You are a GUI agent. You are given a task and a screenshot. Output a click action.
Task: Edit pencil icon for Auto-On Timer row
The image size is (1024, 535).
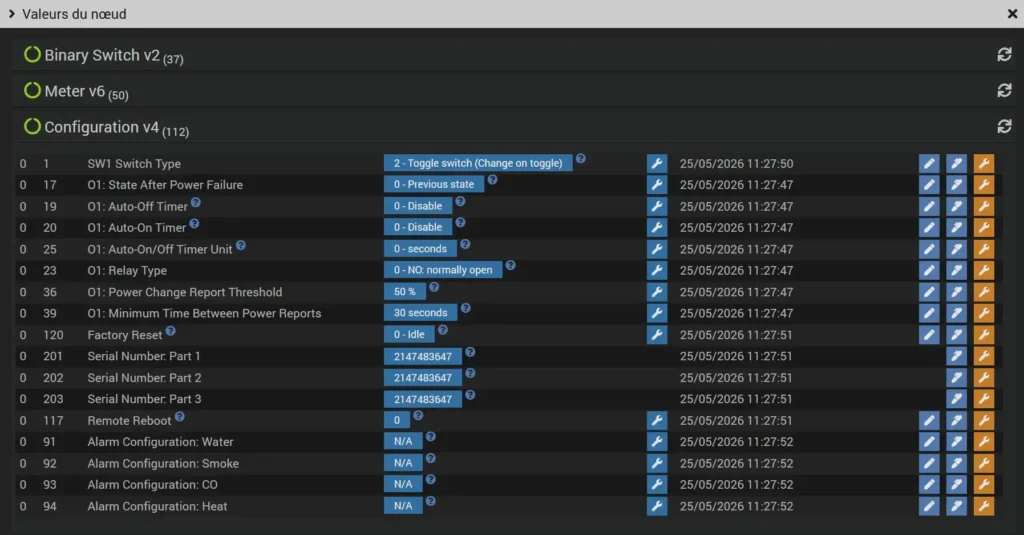click(x=929, y=227)
